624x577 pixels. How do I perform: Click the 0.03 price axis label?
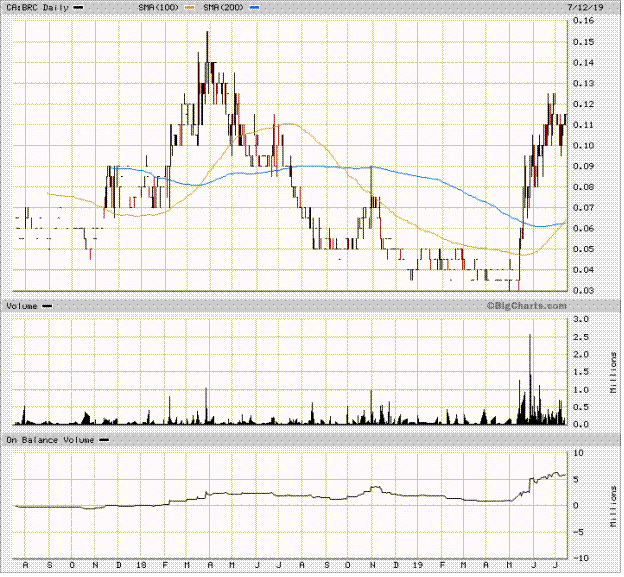(584, 290)
